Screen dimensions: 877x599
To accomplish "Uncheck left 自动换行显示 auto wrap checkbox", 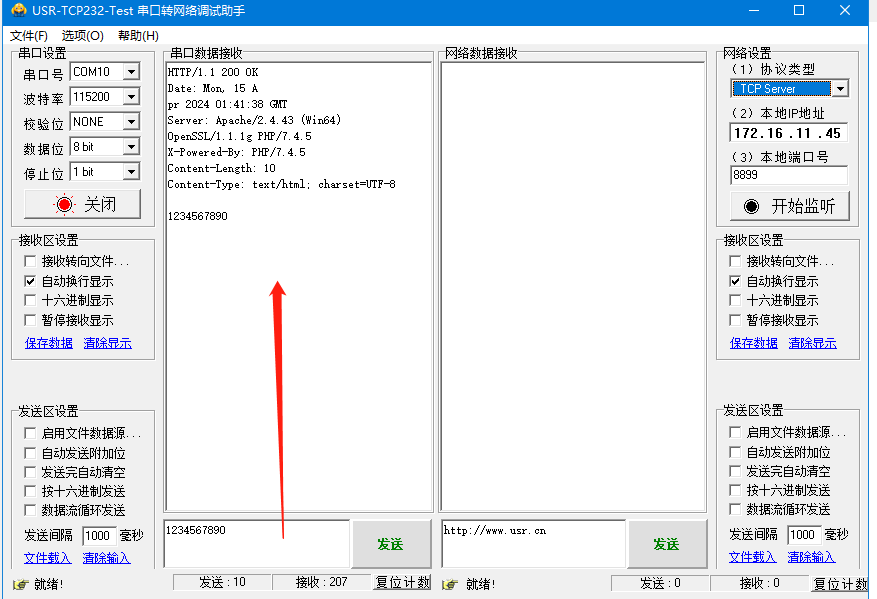I will click(x=31, y=282).
